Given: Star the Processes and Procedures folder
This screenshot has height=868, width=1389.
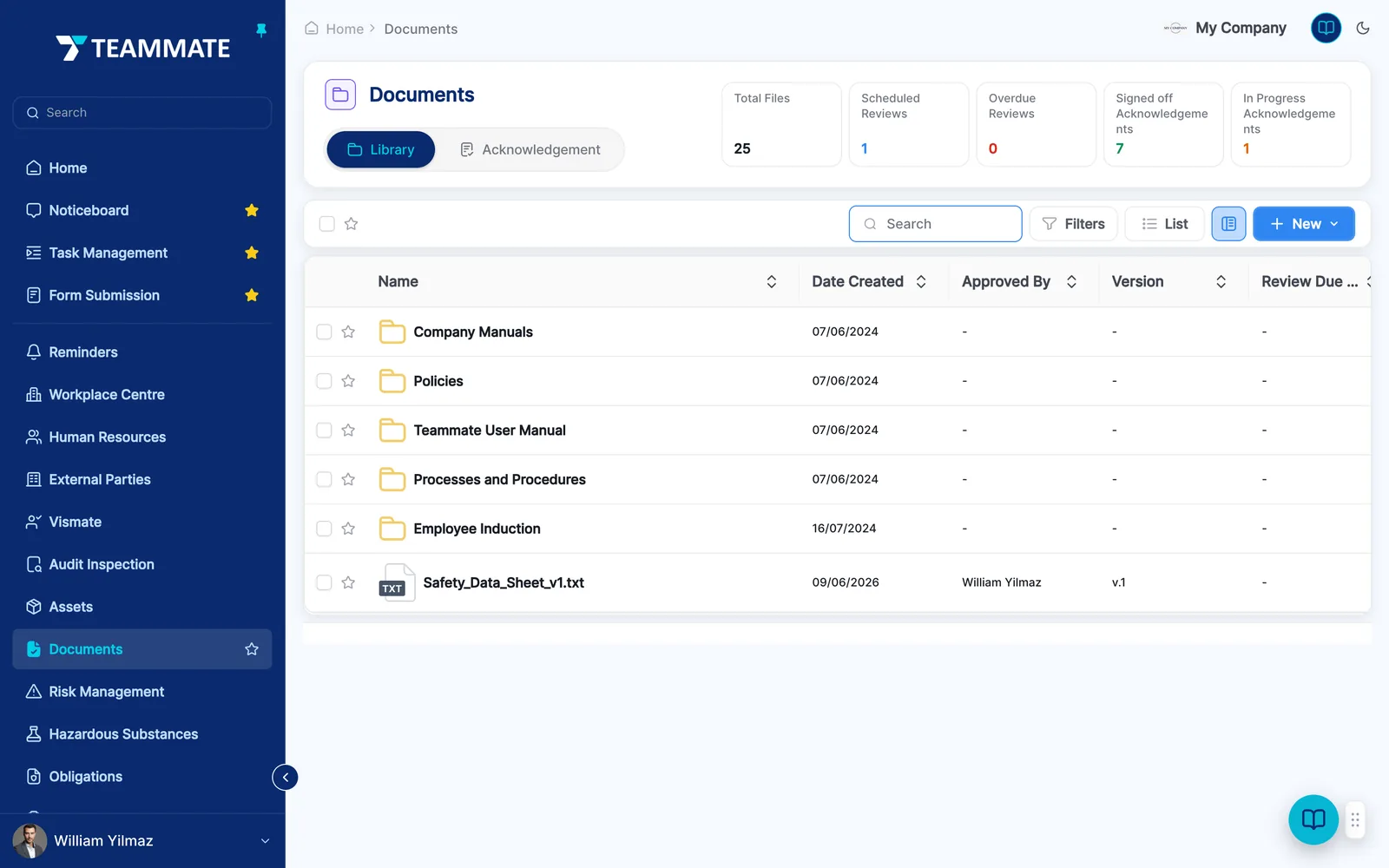Looking at the screenshot, I should coord(348,479).
